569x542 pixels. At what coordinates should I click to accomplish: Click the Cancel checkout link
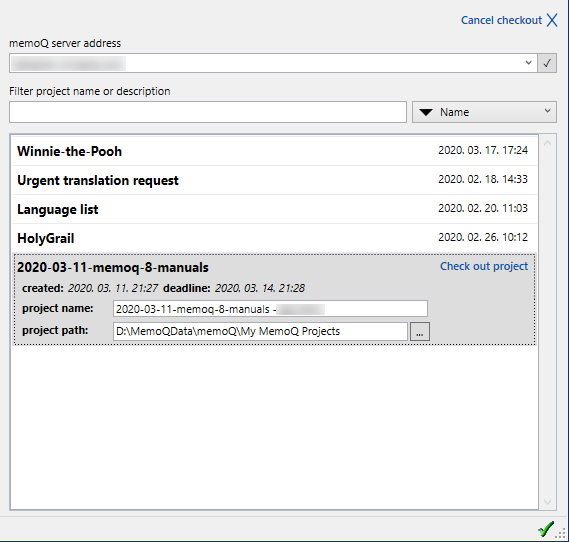pyautogui.click(x=501, y=20)
